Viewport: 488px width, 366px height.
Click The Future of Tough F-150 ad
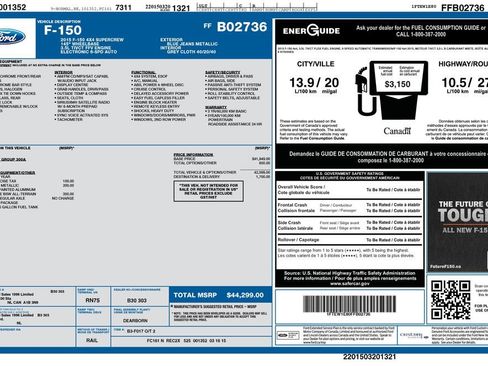[458, 222]
